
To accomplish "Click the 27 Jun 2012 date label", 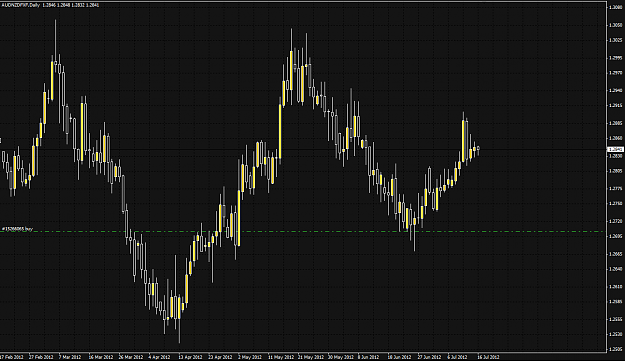I will coord(429,357).
